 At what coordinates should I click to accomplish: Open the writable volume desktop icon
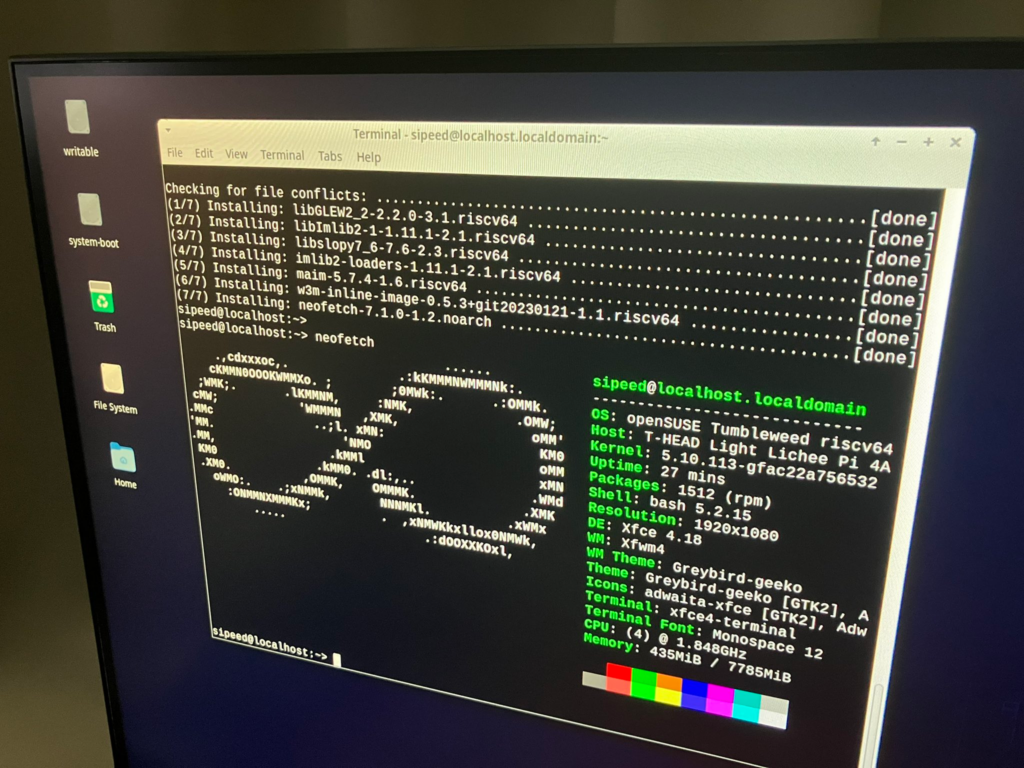tap(78, 128)
